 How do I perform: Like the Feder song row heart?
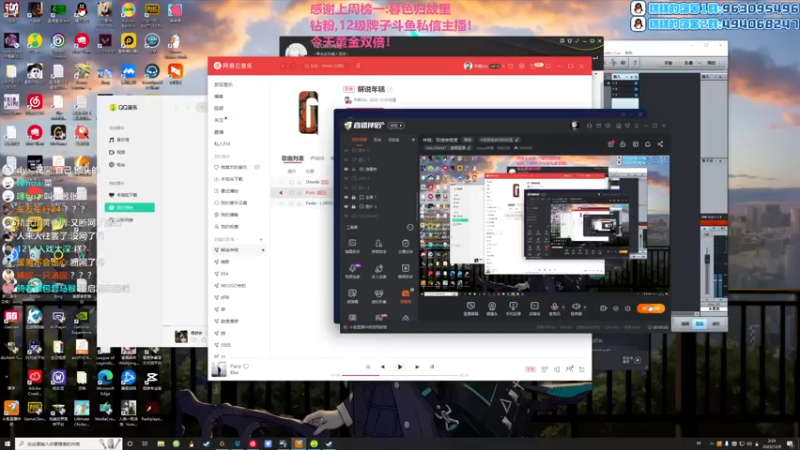click(x=291, y=203)
